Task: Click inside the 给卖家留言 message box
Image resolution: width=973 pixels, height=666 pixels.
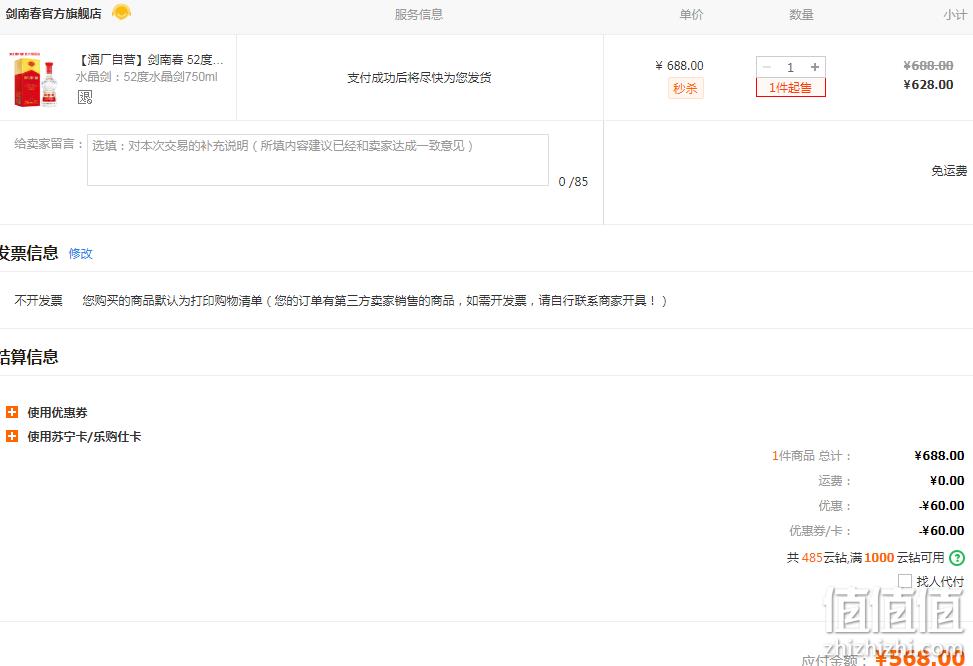Action: point(318,160)
